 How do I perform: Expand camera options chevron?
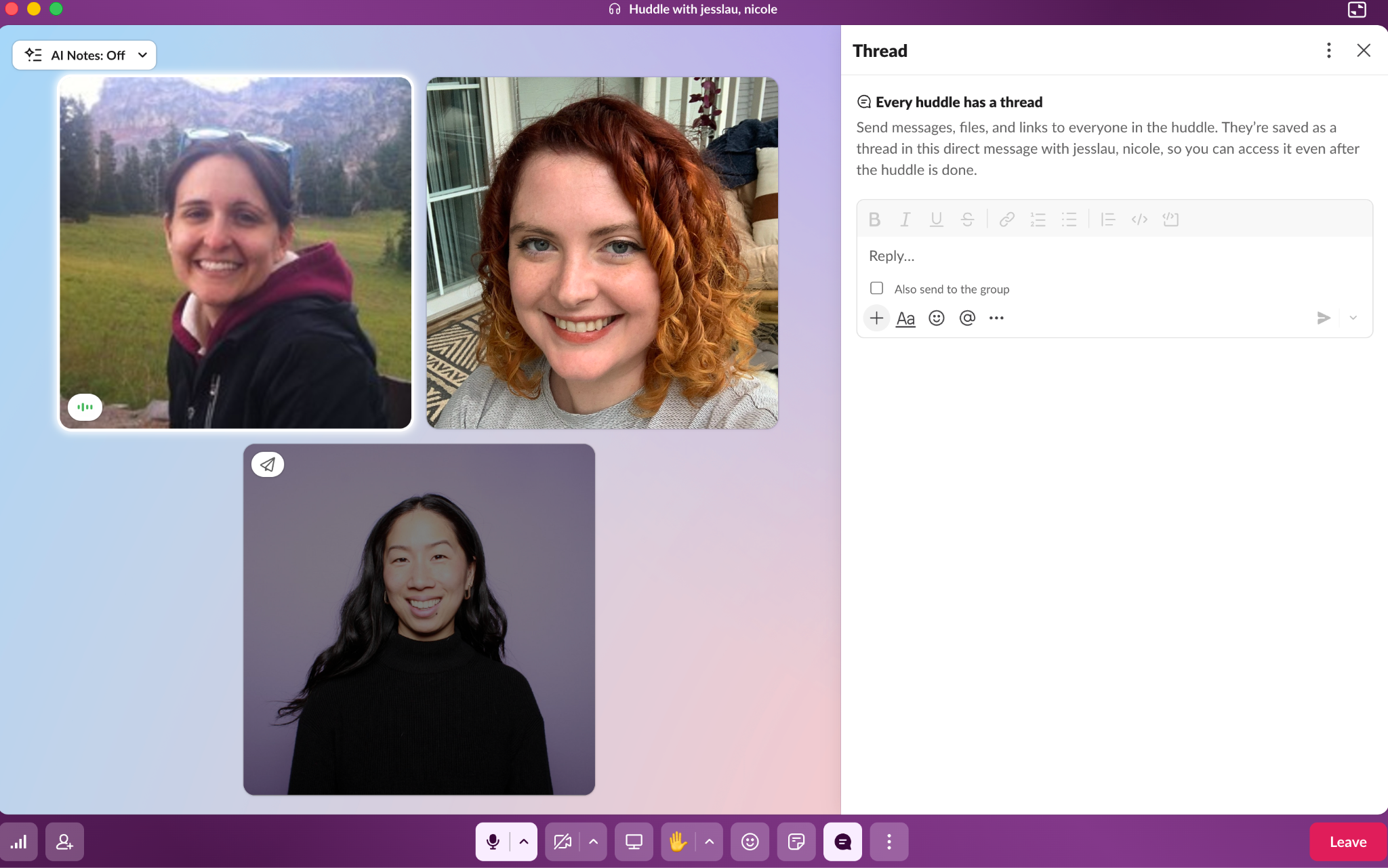(594, 842)
